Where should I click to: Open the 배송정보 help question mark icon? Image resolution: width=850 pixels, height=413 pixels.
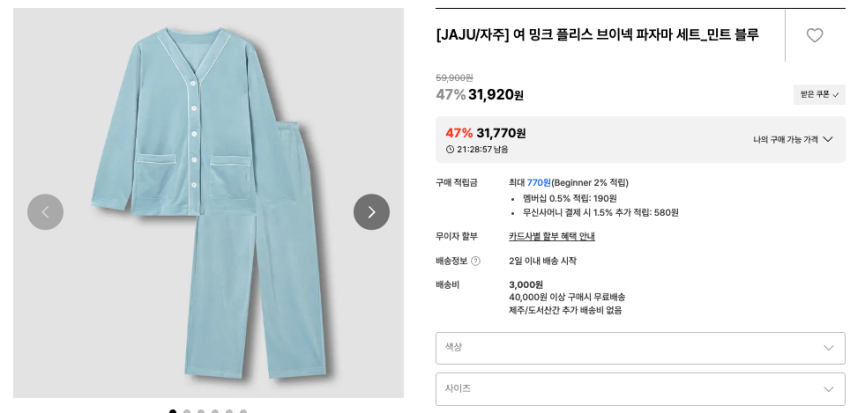point(476,261)
